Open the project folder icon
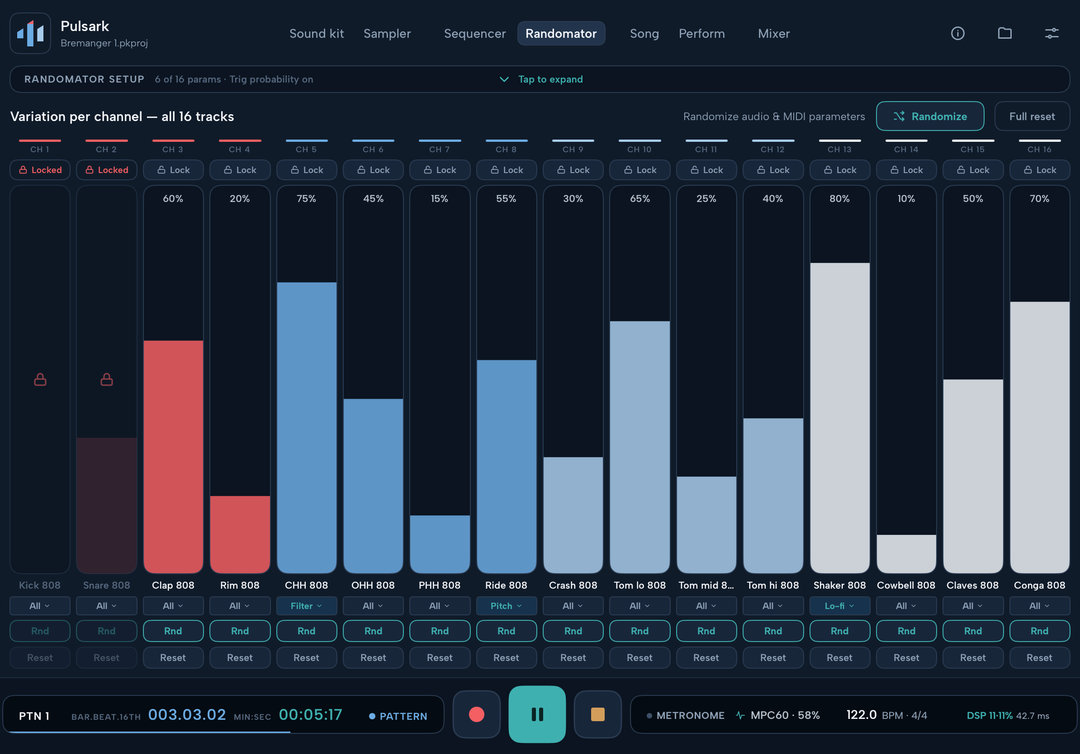Screen dimensions: 1080x754 (x=1004, y=33)
